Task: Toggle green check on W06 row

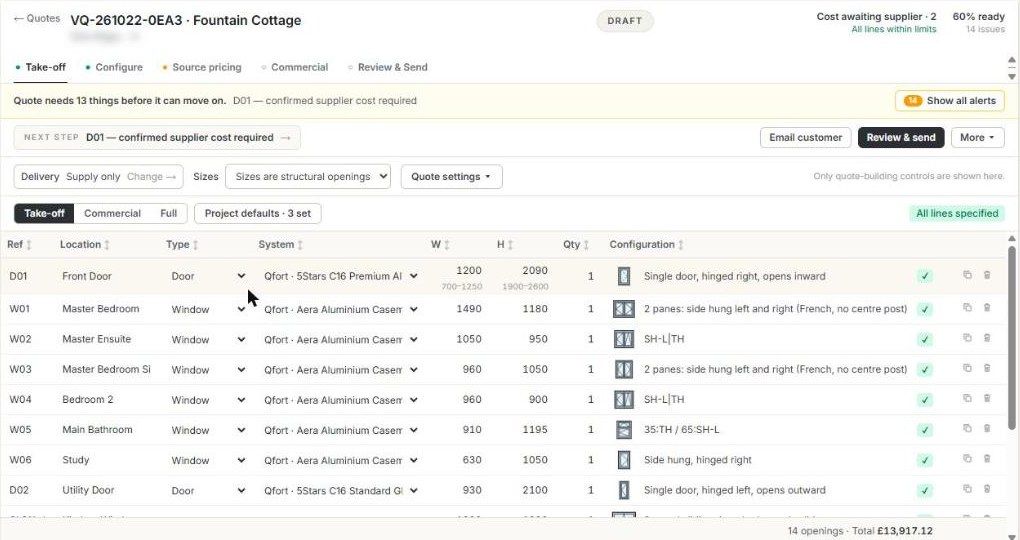Action: [924, 460]
